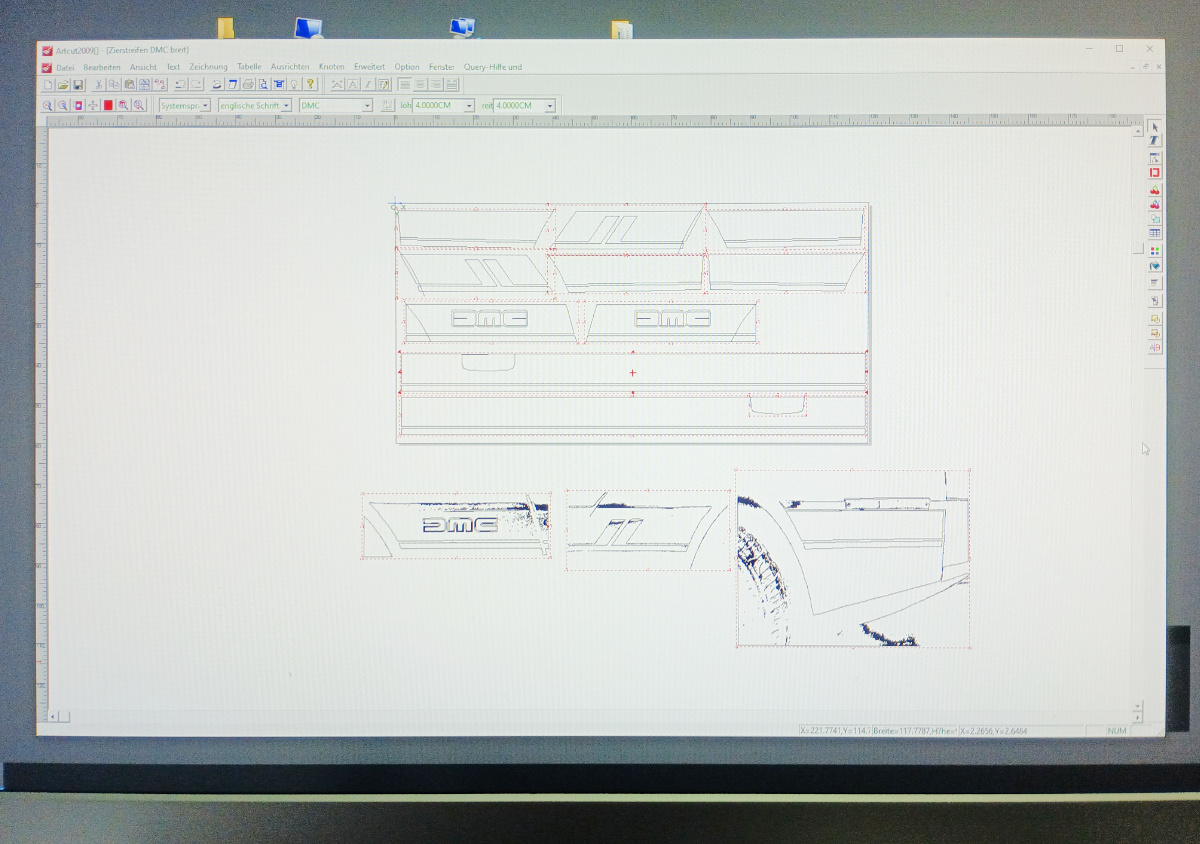The height and width of the screenshot is (844, 1200).
Task: Click the first magnifier zoom icon
Action: point(47,105)
